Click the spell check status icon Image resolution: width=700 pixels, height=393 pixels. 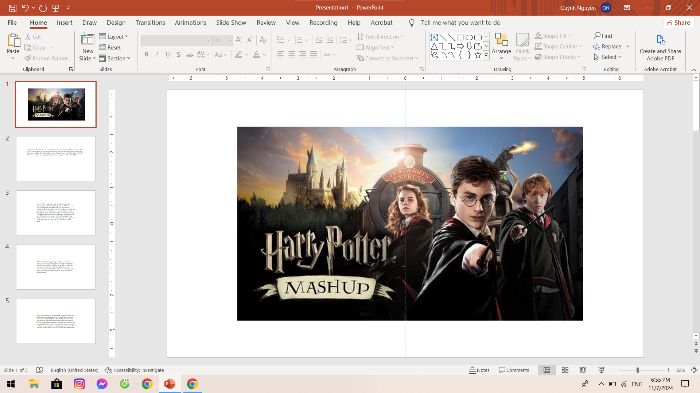click(39, 370)
